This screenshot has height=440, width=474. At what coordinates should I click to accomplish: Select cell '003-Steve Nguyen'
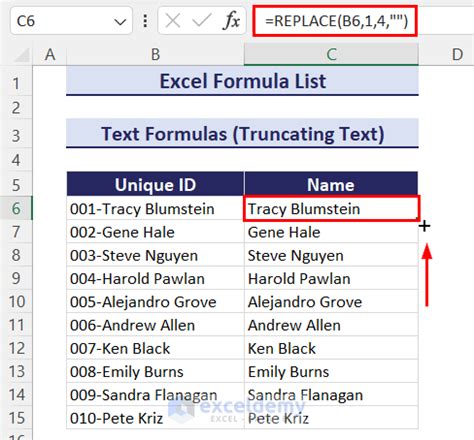[x=155, y=255]
